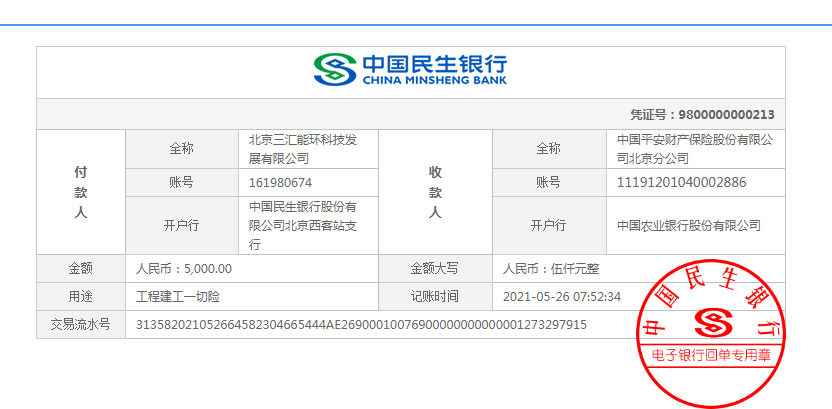
Task: Click the China Minsheng Bank logo
Action: tap(410, 69)
